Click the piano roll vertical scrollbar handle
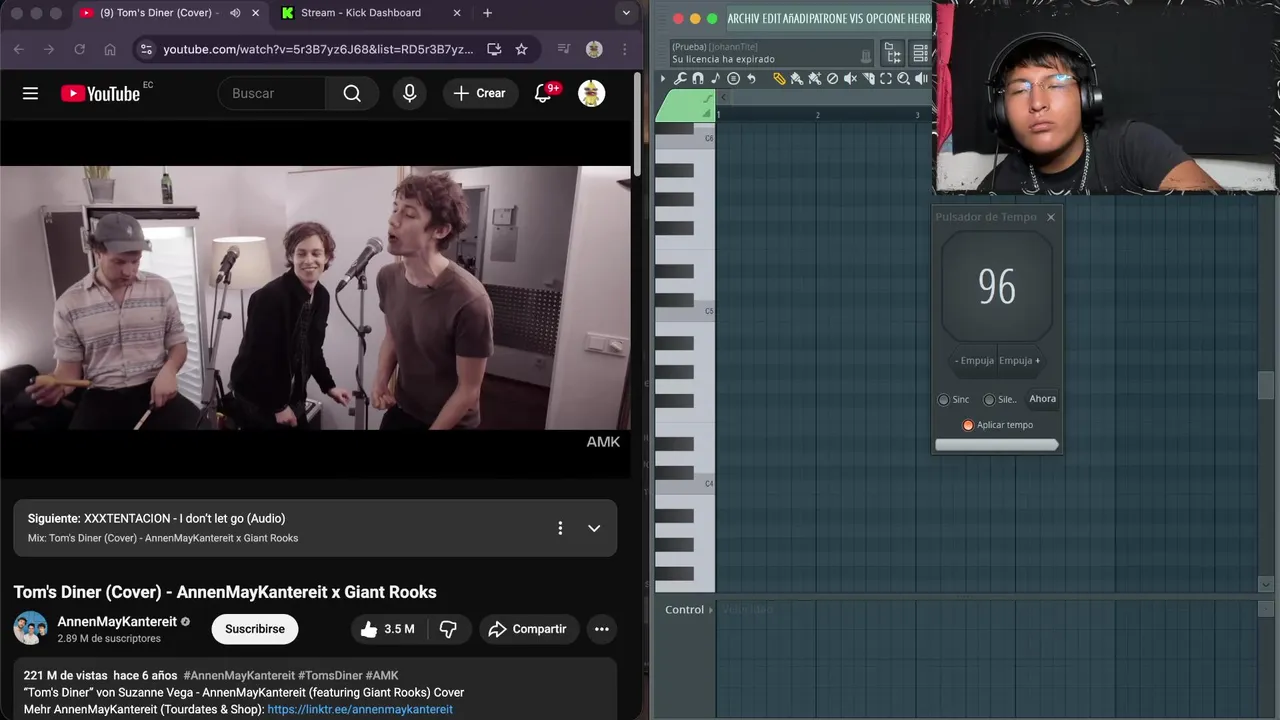The image size is (1280, 720). pos(1267,385)
